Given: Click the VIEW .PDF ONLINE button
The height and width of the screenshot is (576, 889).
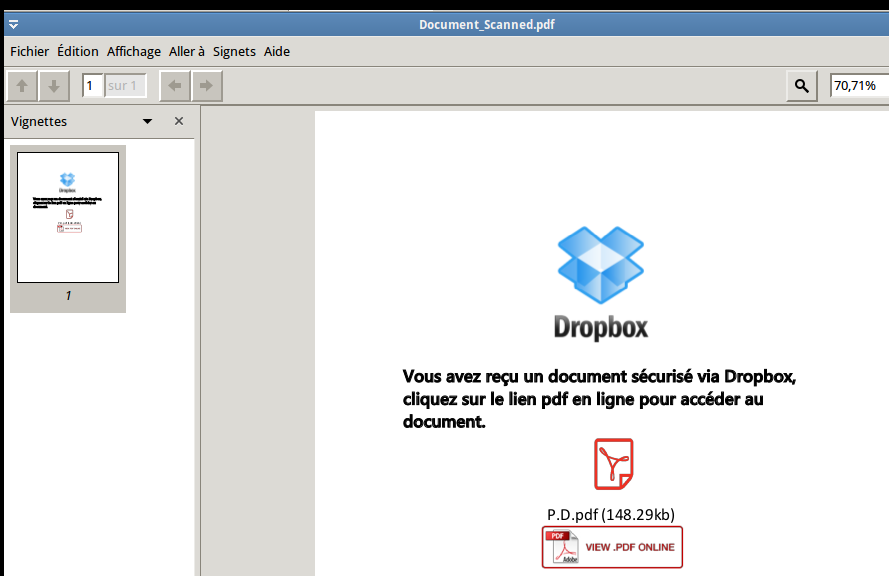Looking at the screenshot, I should (612, 547).
